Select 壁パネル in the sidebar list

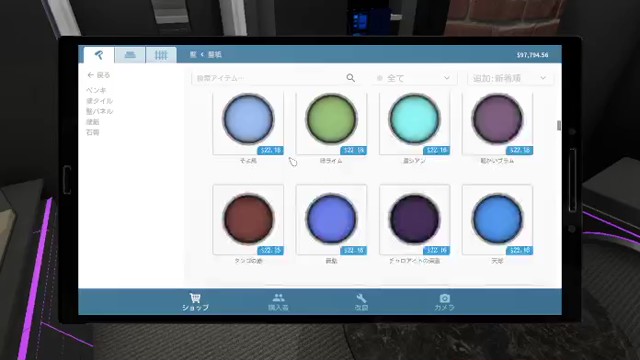[100, 111]
